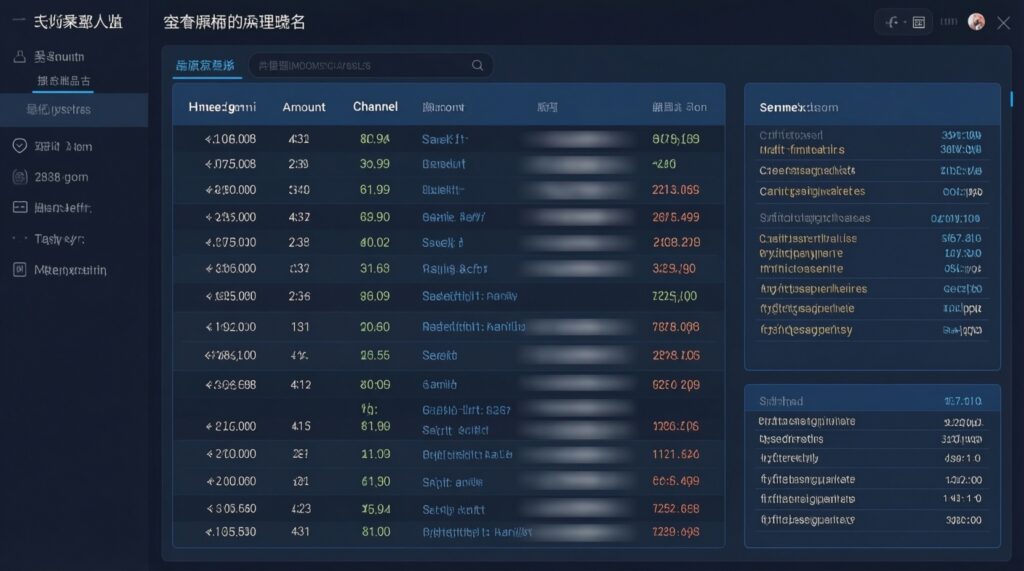
Task: Click the first icon in top-right toolbar group
Action: [x=893, y=22]
